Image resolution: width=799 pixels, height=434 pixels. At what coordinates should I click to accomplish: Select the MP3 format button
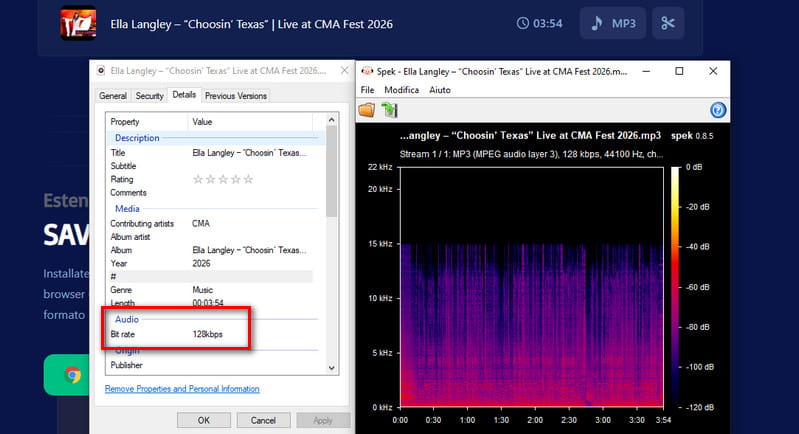(612, 23)
